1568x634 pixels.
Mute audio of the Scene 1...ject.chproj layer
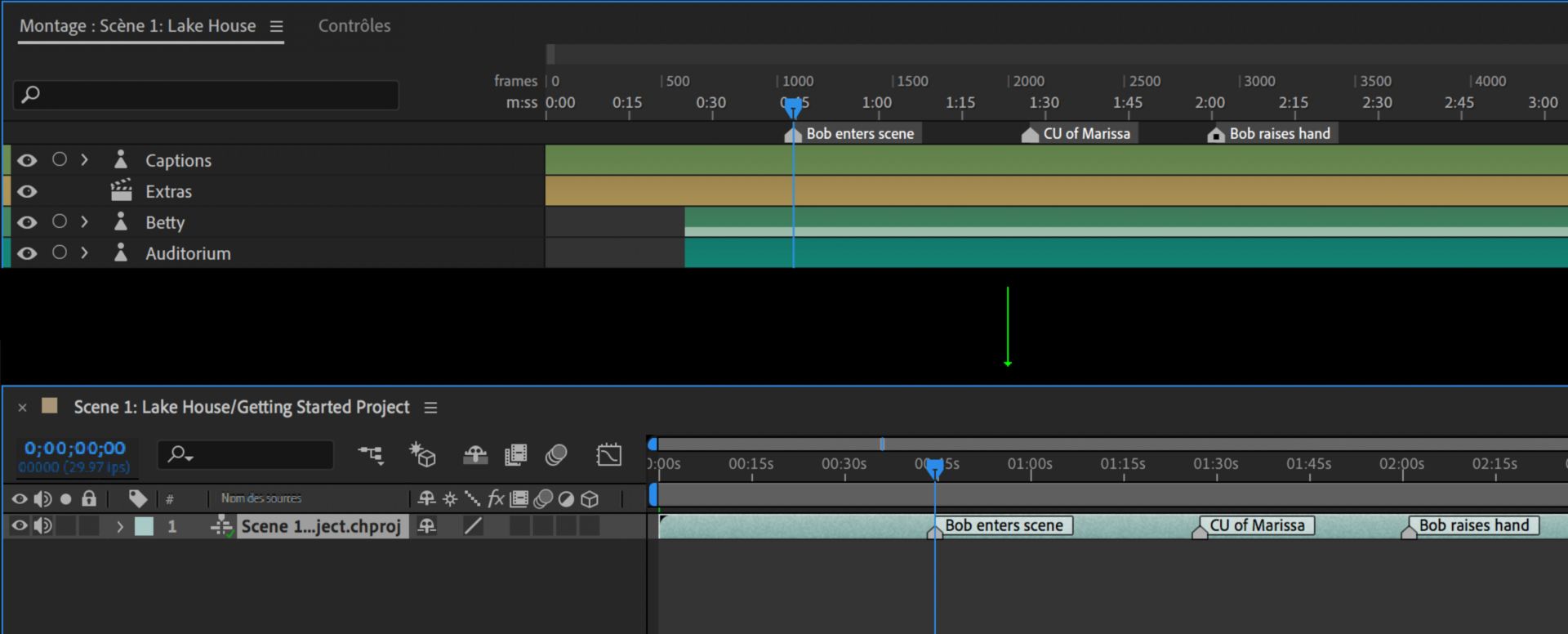(42, 525)
